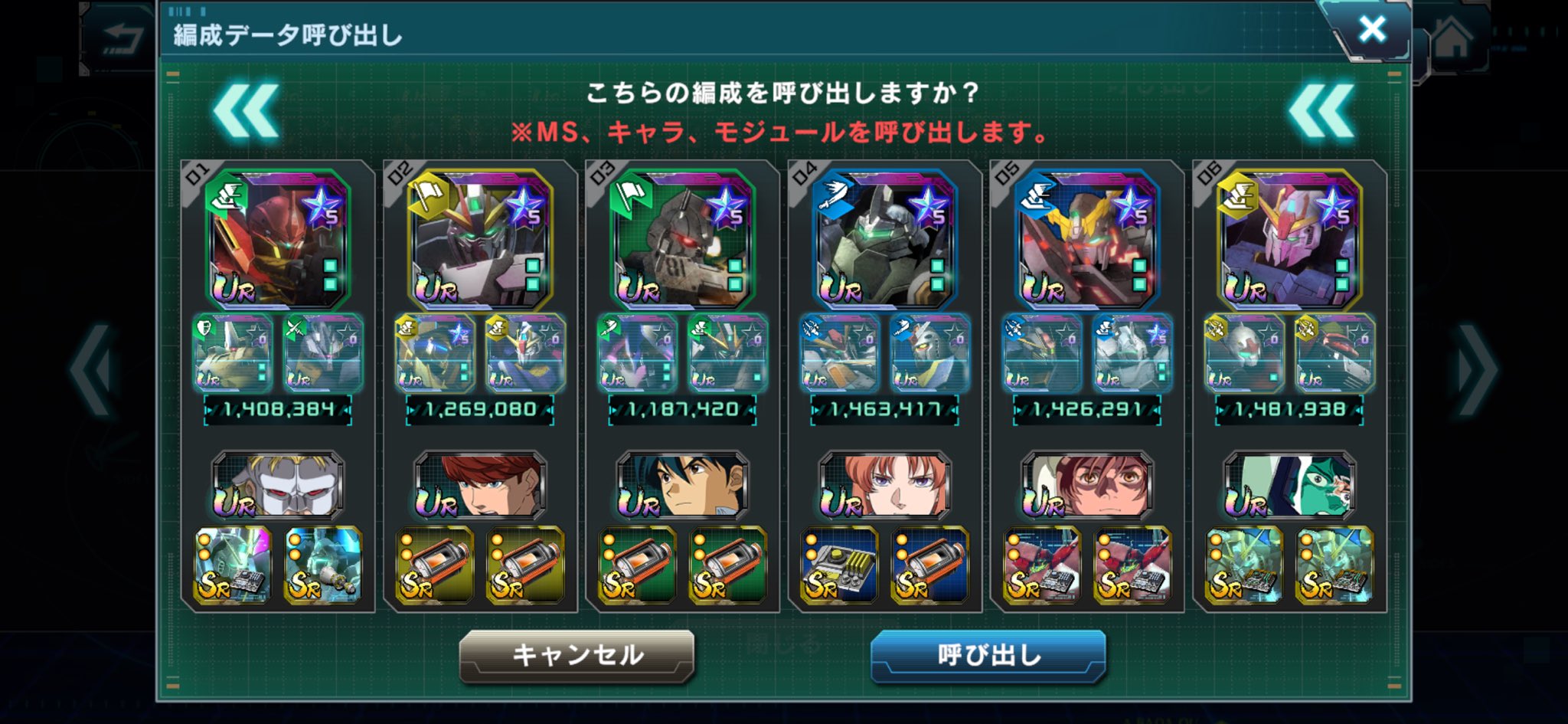
Task: Select the blue SR keypad module in slot 04
Action: (839, 565)
